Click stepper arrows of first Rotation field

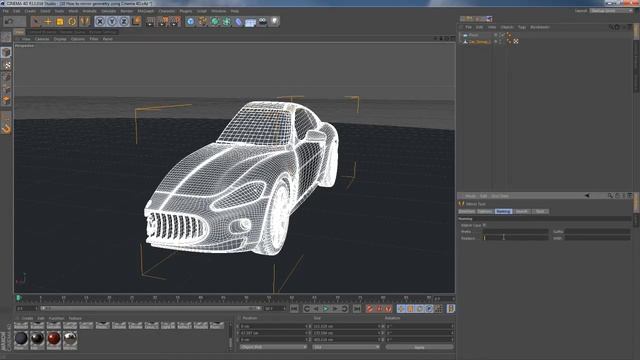[452, 327]
